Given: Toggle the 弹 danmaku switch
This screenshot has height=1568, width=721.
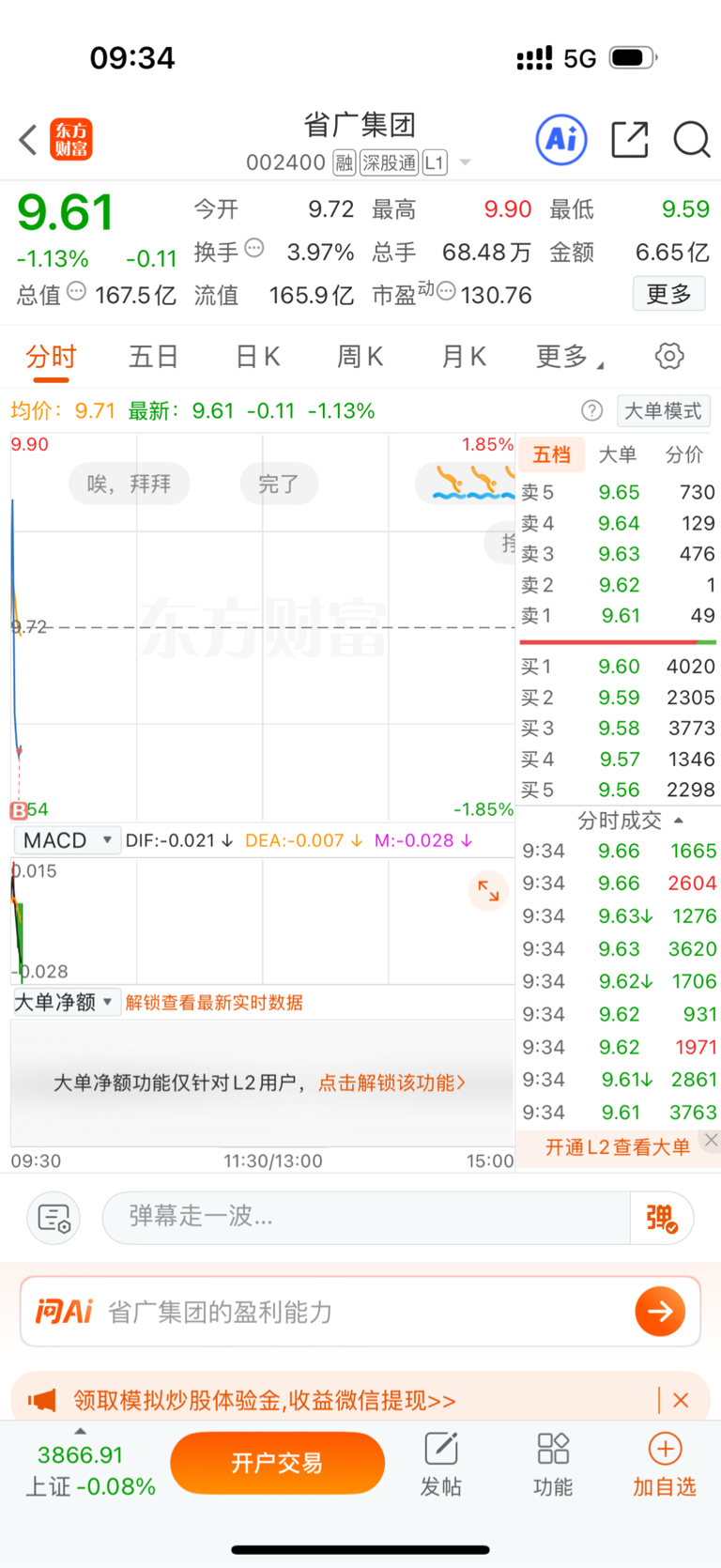Looking at the screenshot, I should (x=662, y=1218).
